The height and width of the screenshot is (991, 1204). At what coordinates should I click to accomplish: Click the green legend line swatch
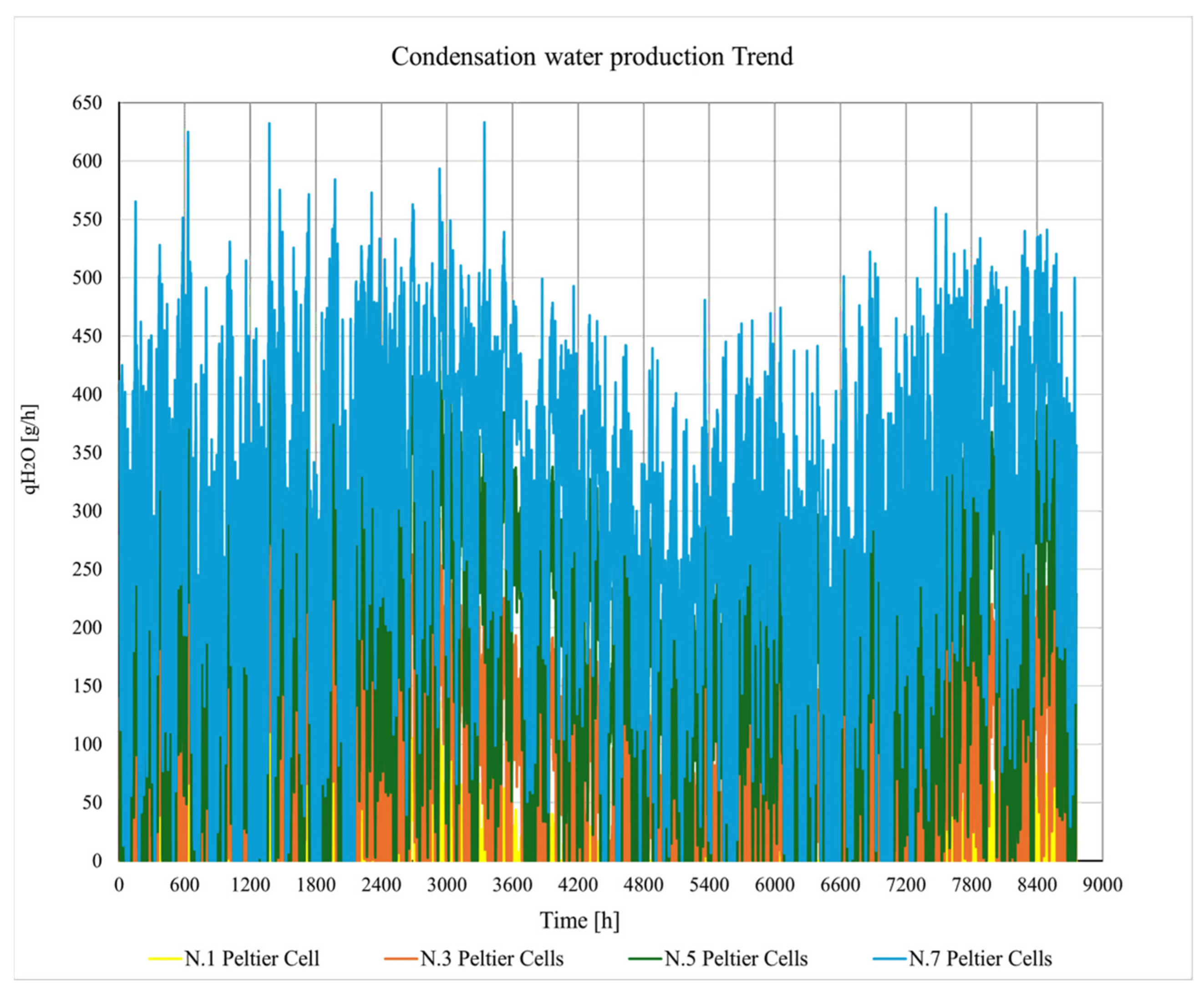(x=645, y=958)
